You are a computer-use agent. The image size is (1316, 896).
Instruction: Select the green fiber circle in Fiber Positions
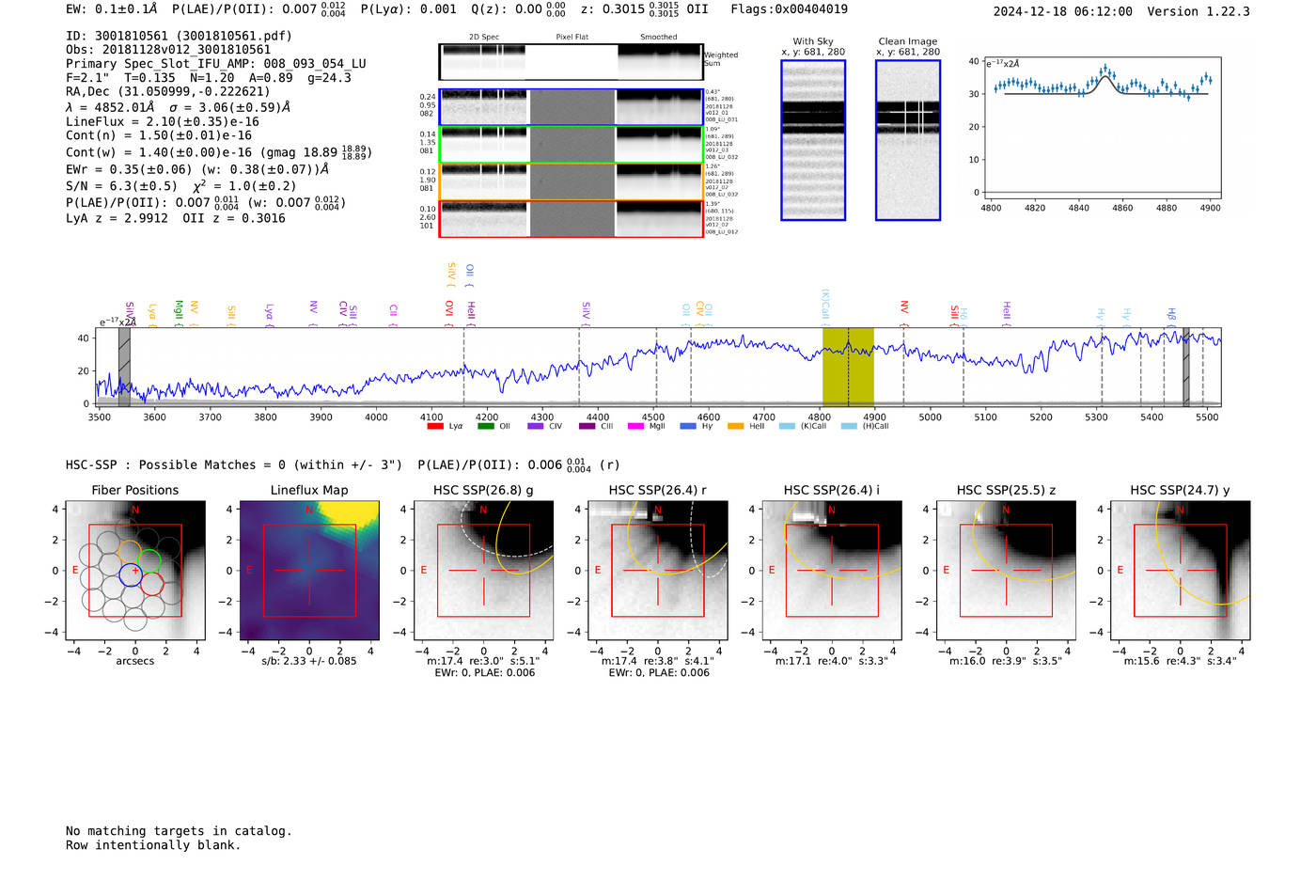149,561
